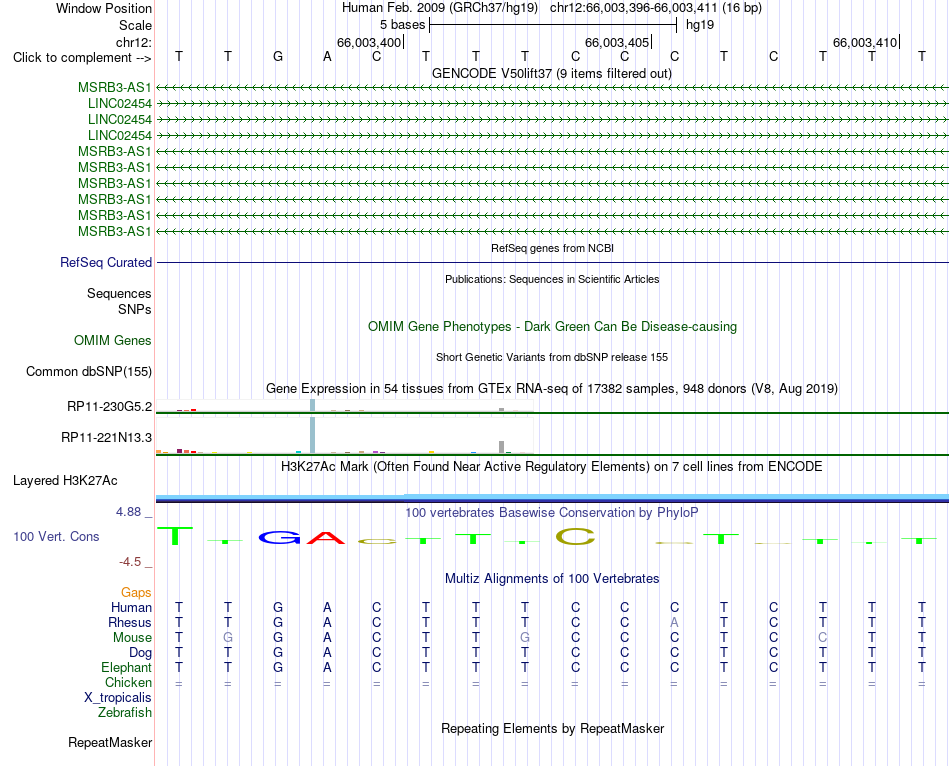This screenshot has height=766, width=950.
Task: Click the 4.88 upper conservation scale value
Action: tap(128, 511)
